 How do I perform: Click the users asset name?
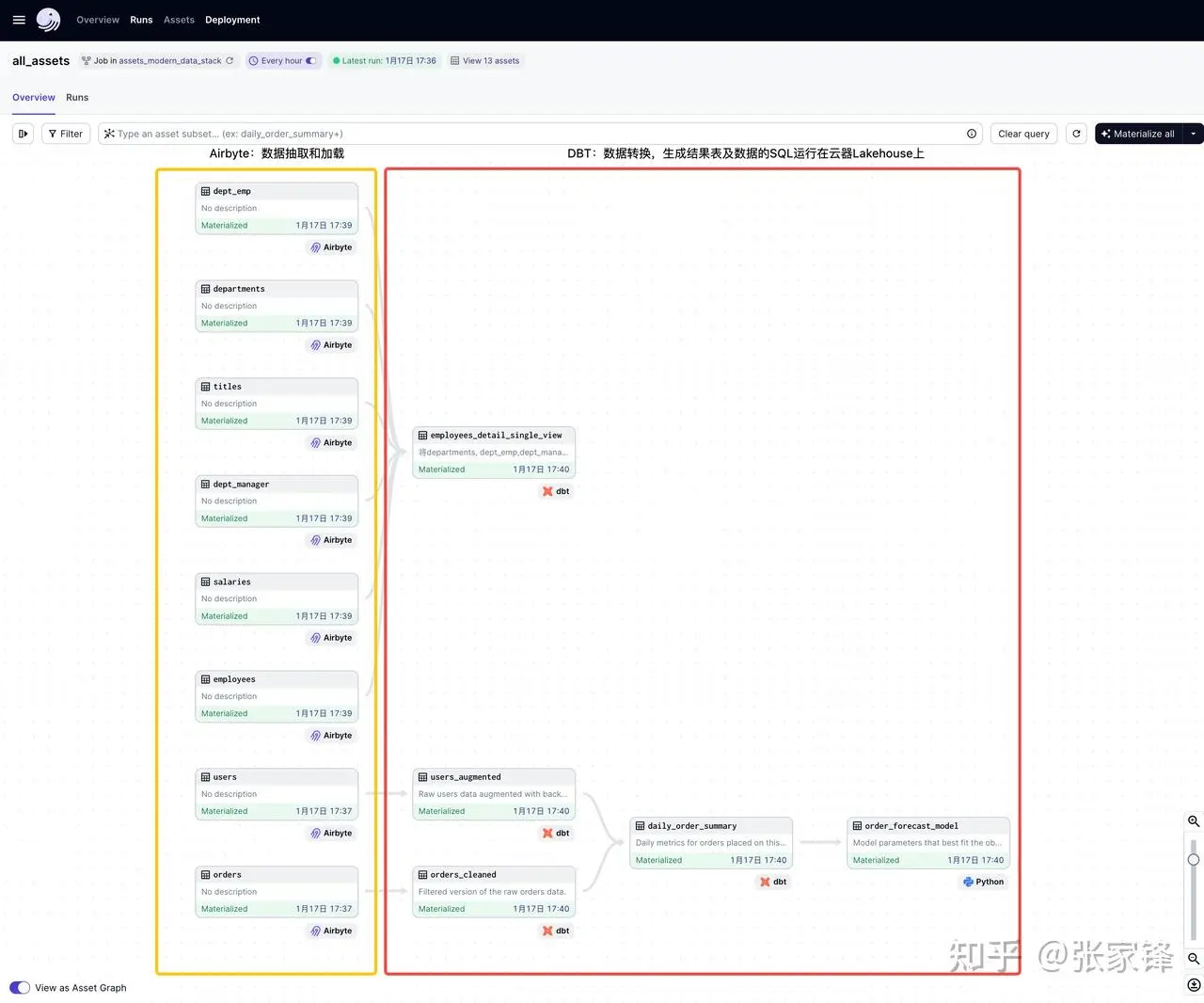click(x=225, y=777)
